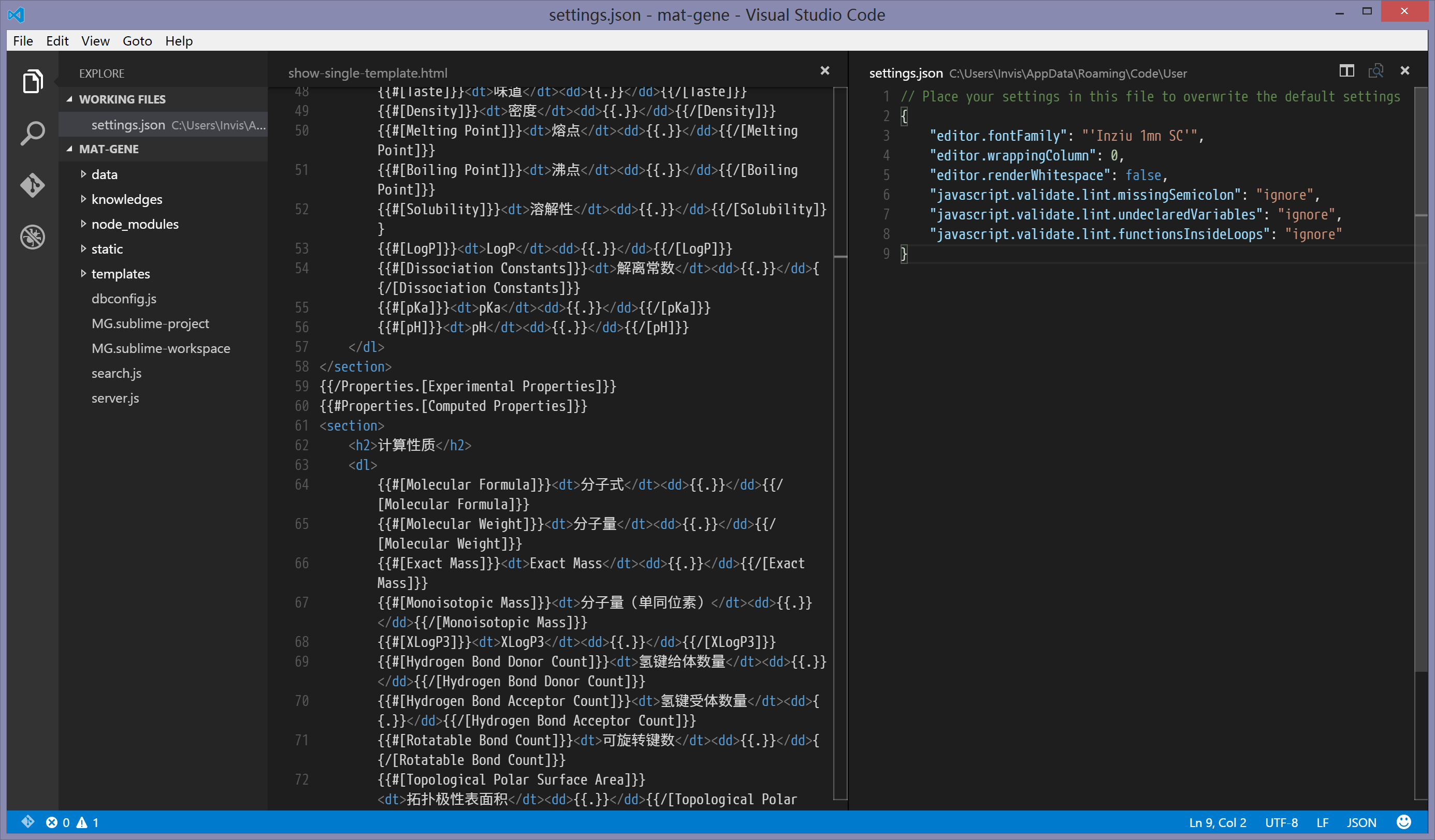Show errors count in status bar

coord(58,822)
